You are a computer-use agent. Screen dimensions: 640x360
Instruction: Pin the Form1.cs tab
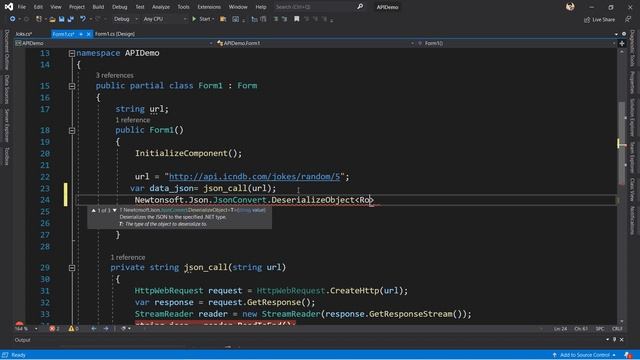click(x=81, y=34)
